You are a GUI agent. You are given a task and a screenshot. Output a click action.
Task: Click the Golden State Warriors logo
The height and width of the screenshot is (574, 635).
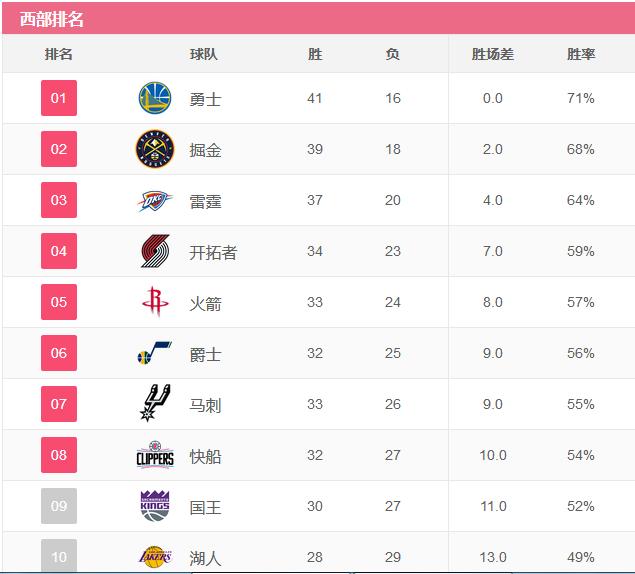click(x=155, y=98)
